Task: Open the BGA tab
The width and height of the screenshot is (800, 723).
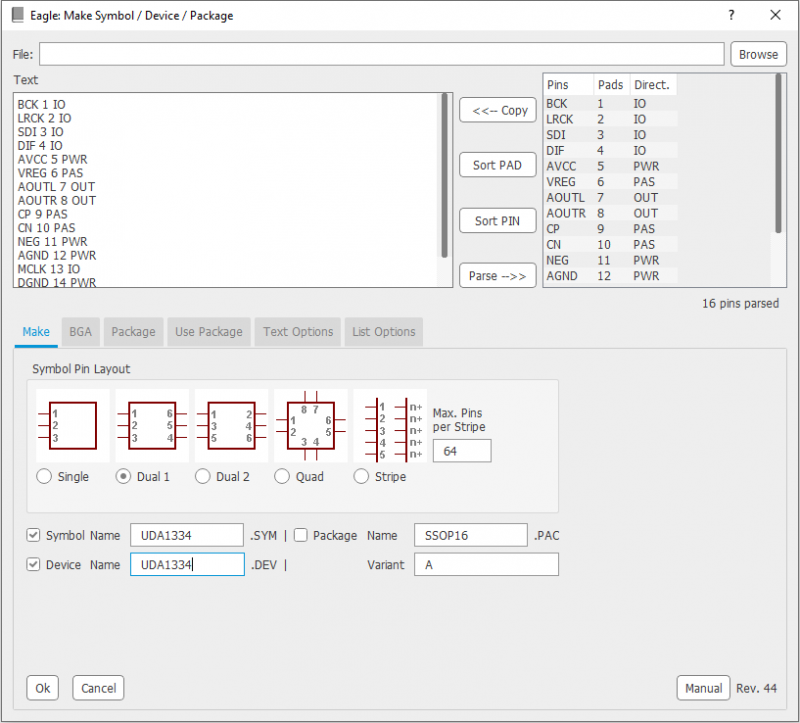Action: pyautogui.click(x=81, y=332)
